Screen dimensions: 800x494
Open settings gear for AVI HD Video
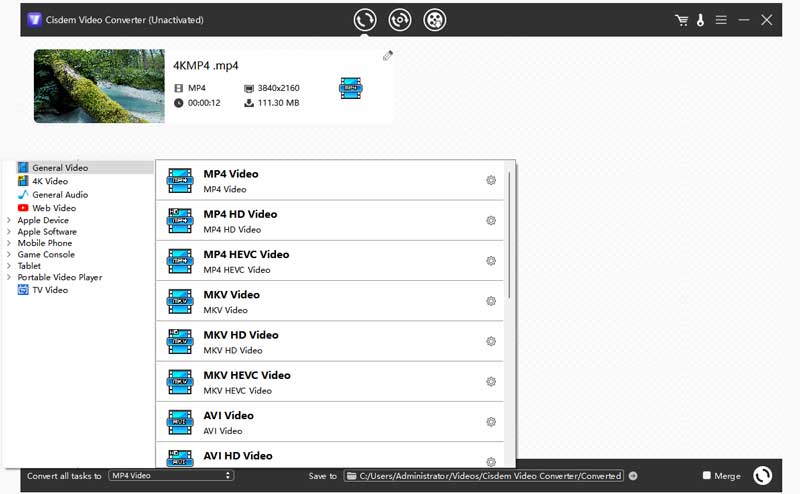491,461
